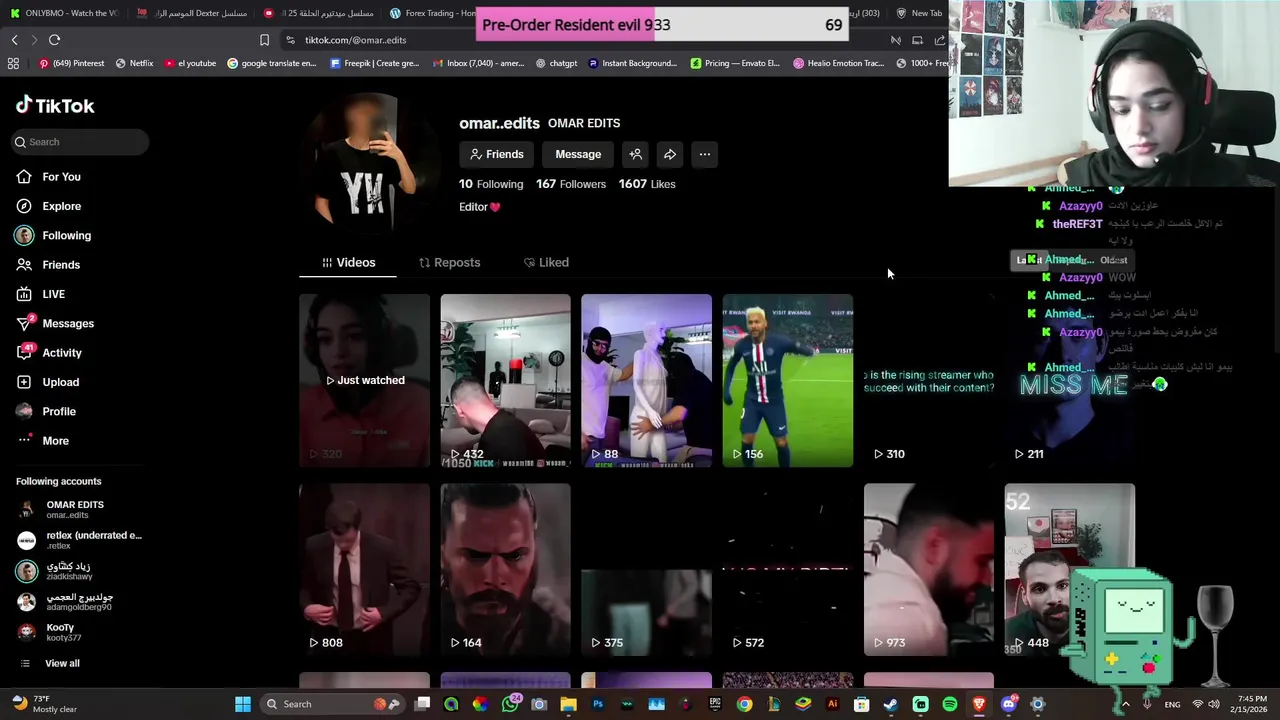Open Windows Start menu
The height and width of the screenshot is (720, 1280).
coord(243,704)
